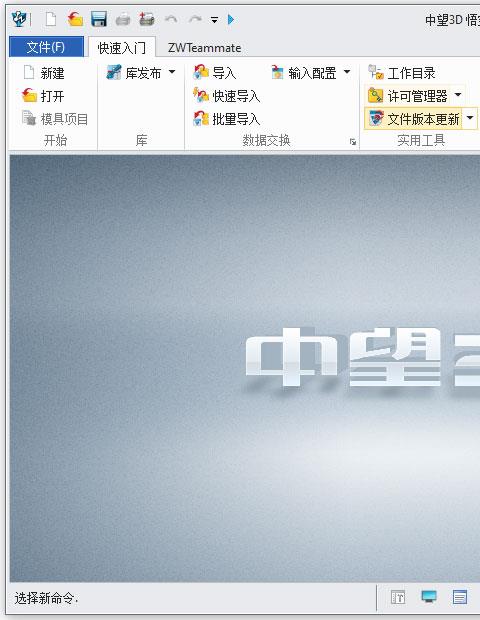Expand the 许可管理器 dropdown arrow

click(458, 95)
